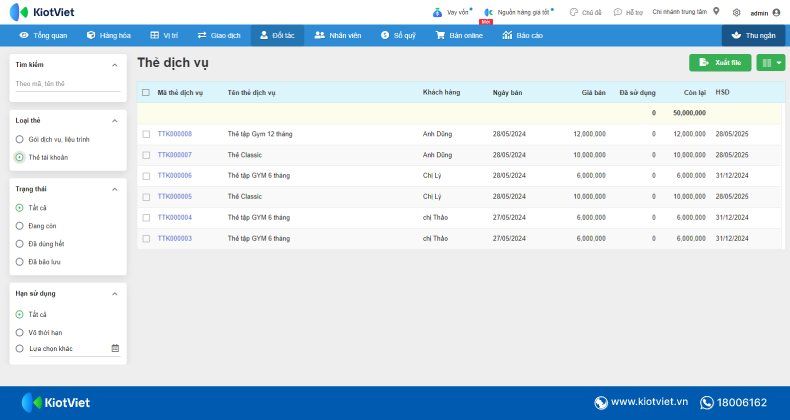The height and width of the screenshot is (420, 790).
Task: Collapse the Hạn sử dụng filter panel
Action: tap(114, 294)
